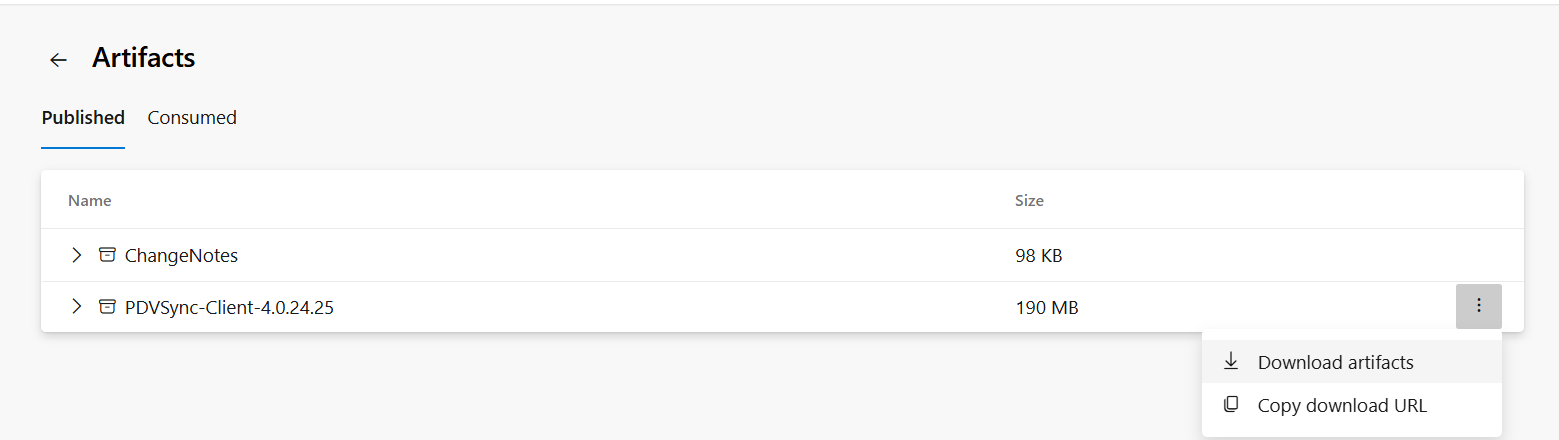The width and height of the screenshot is (1559, 440).
Task: Switch to the Consumed tab
Action: (x=192, y=118)
